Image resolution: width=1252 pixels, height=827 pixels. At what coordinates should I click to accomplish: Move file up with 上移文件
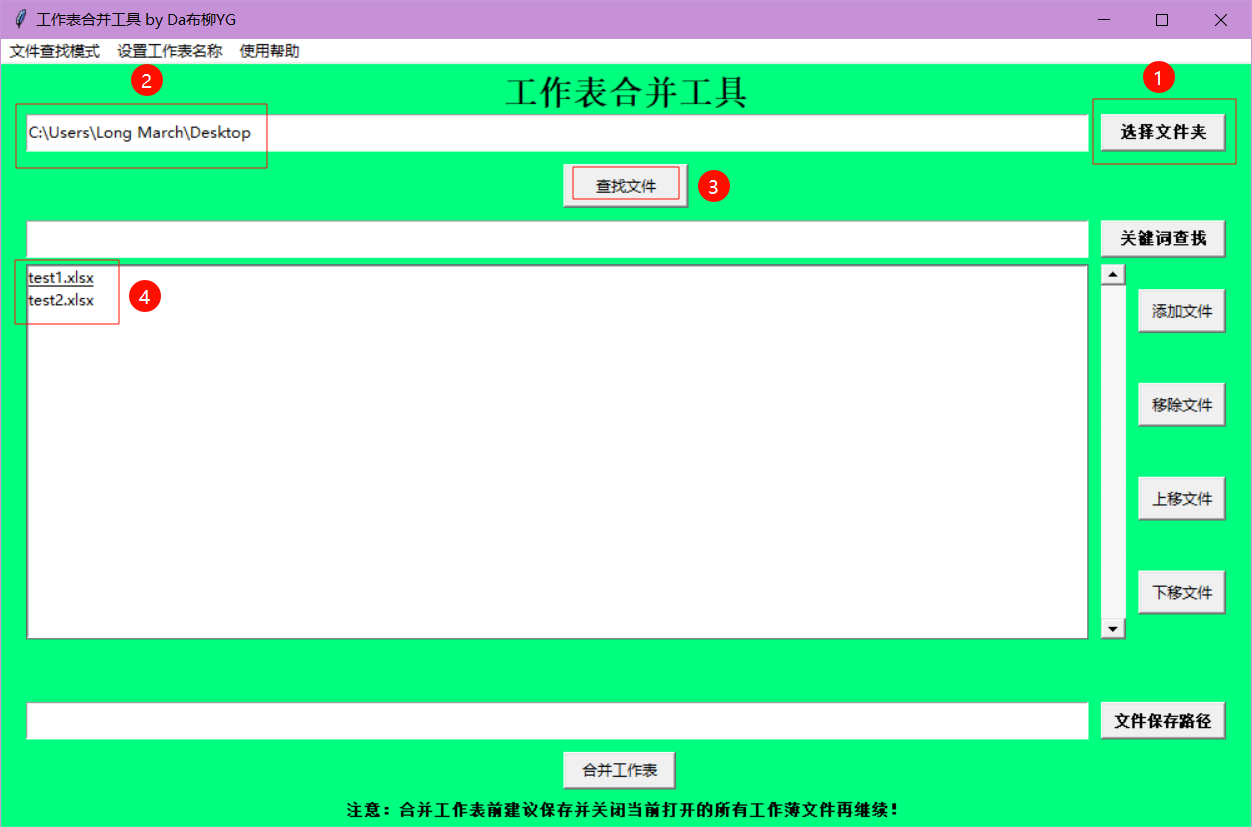1181,499
